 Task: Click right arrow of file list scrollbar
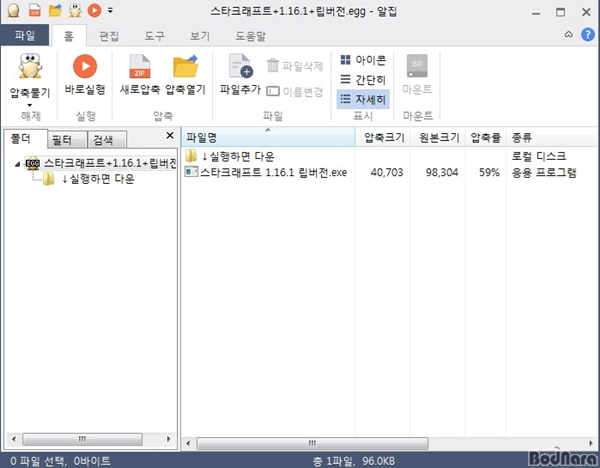point(591,444)
